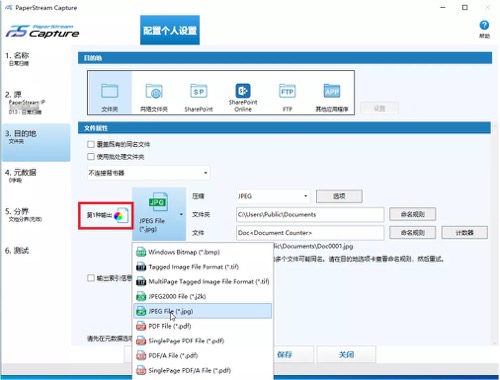The height and width of the screenshot is (380, 500).
Task: Click 命名规则 button for file name
Action: coord(412,233)
